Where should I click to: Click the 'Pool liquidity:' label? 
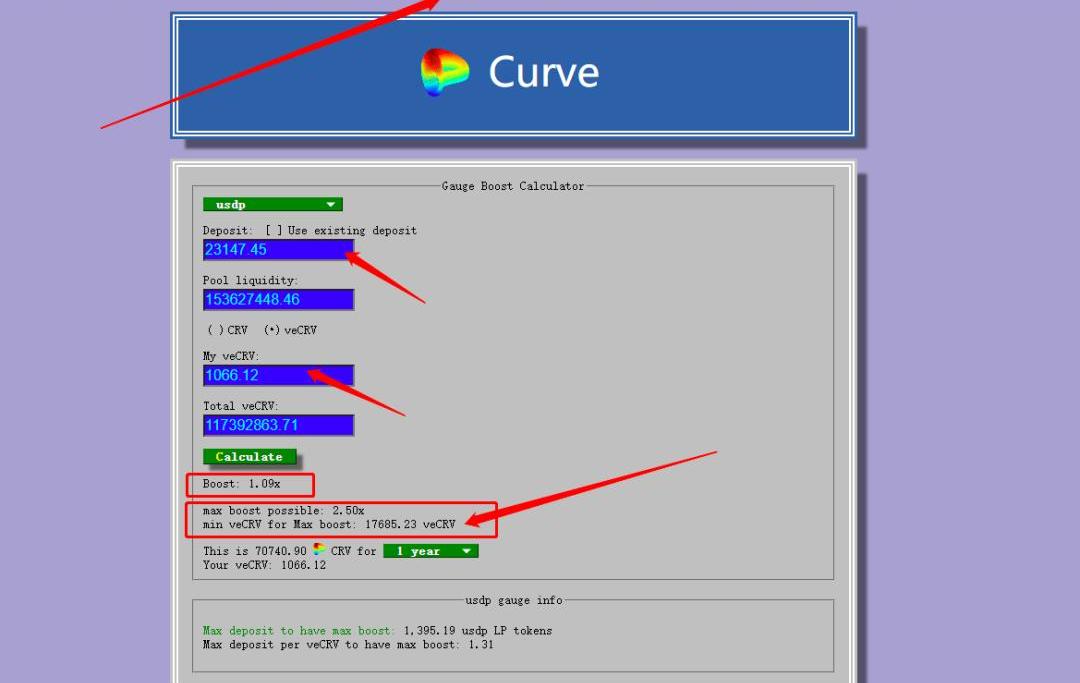coord(251,281)
